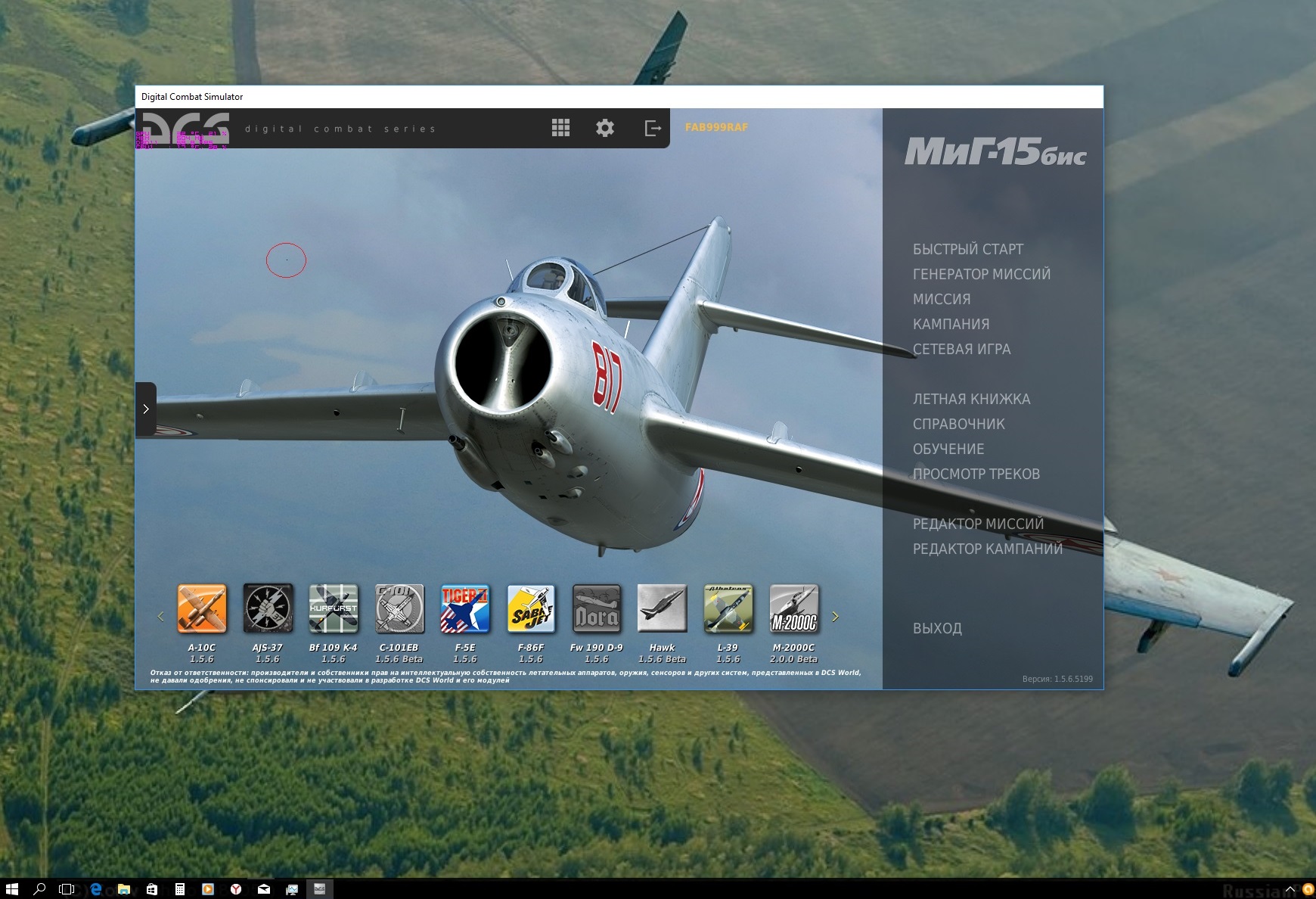1316x899 pixels.
Task: Open Calculator from taskbar
Action: click(180, 889)
